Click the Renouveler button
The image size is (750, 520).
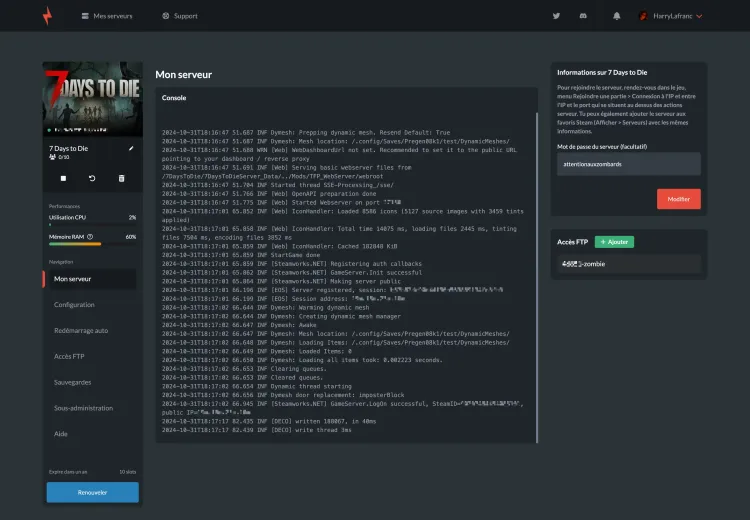[x=93, y=492]
